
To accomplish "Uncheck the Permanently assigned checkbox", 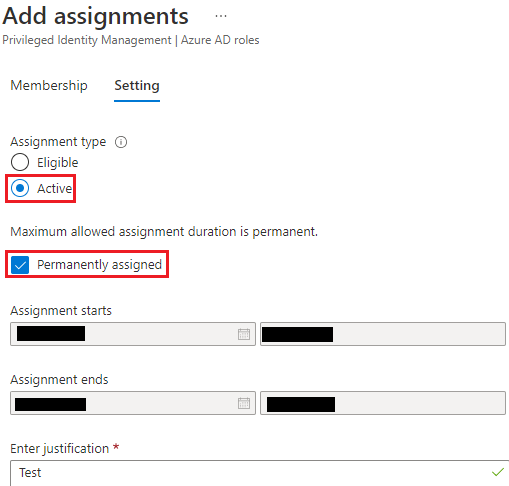I will pos(20,265).
